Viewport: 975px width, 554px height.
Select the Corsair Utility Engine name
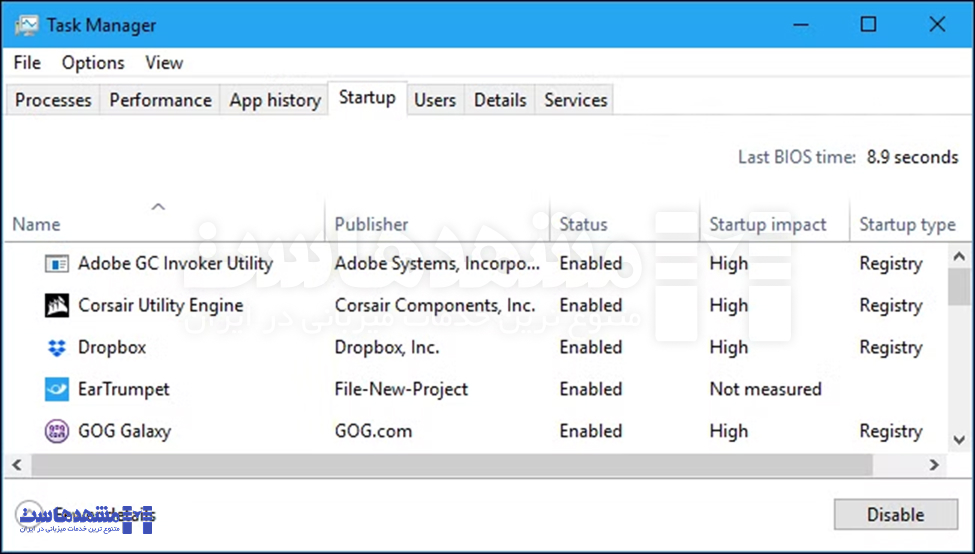(x=160, y=305)
